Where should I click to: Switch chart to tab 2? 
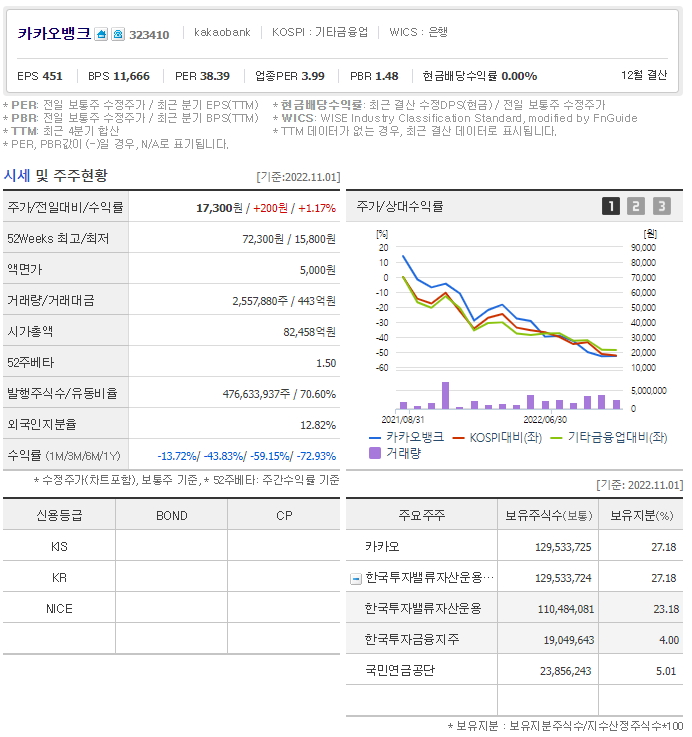(636, 206)
